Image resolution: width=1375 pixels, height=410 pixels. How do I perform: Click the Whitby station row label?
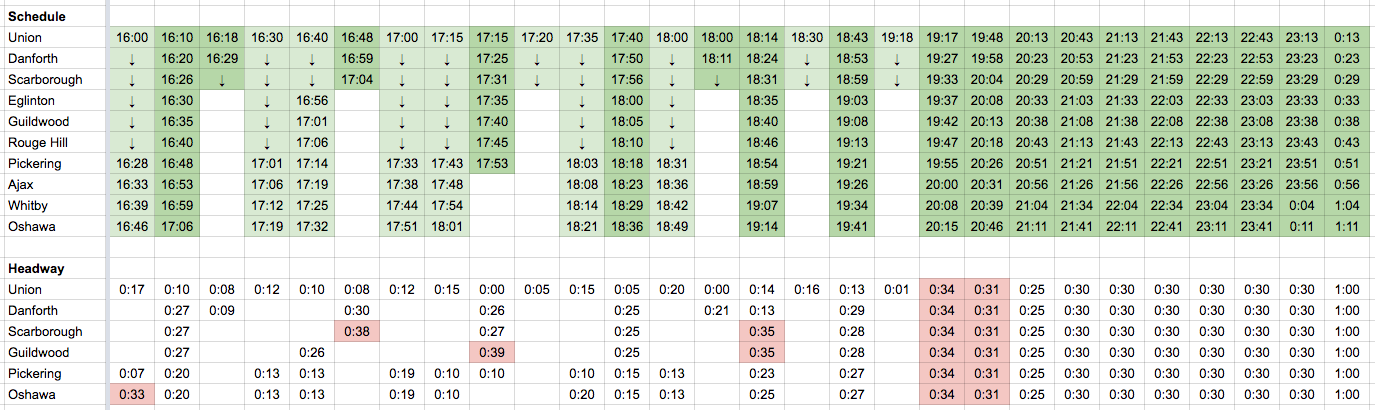(x=27, y=205)
